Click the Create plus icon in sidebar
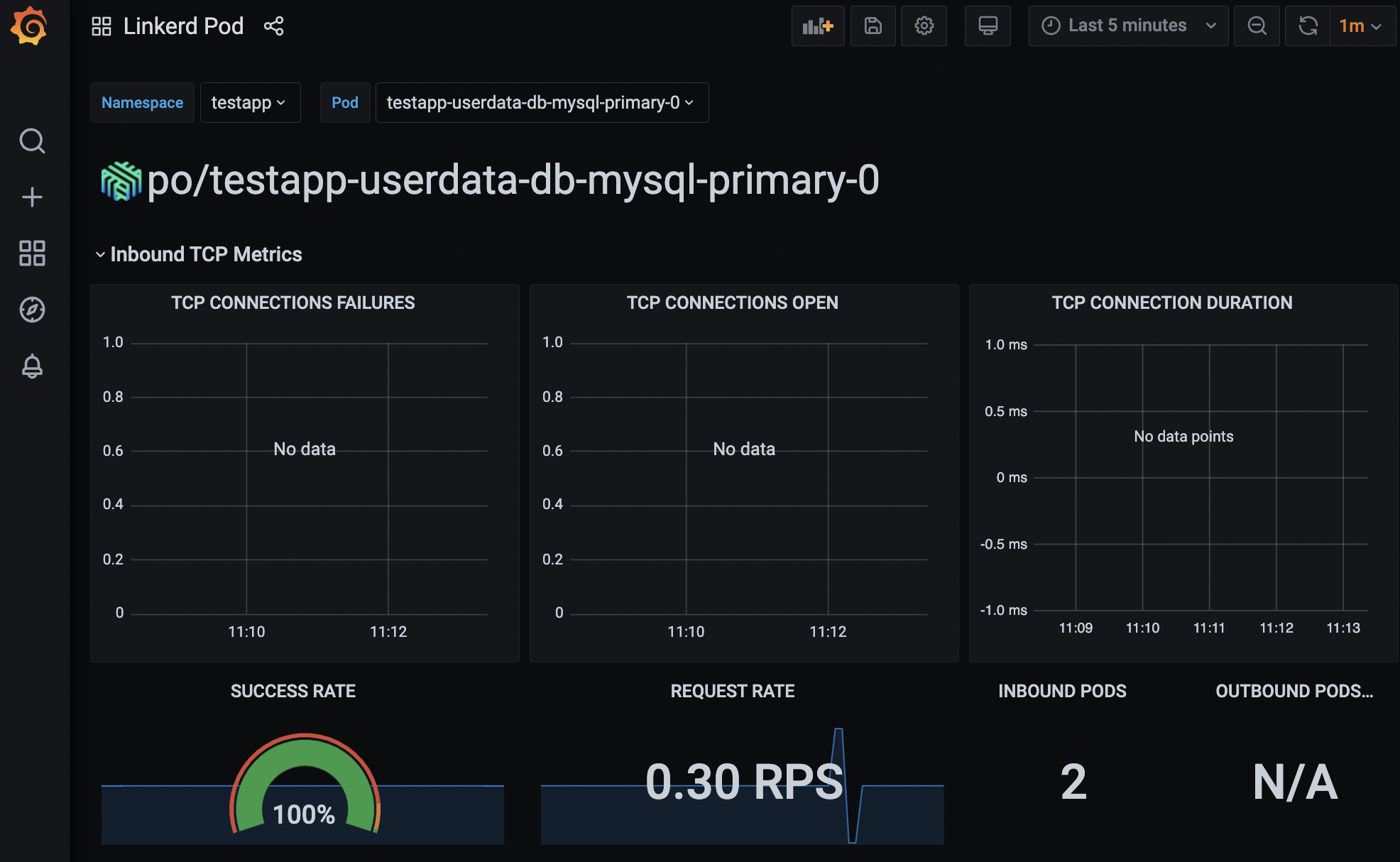Image resolution: width=1400 pixels, height=862 pixels. 32,197
